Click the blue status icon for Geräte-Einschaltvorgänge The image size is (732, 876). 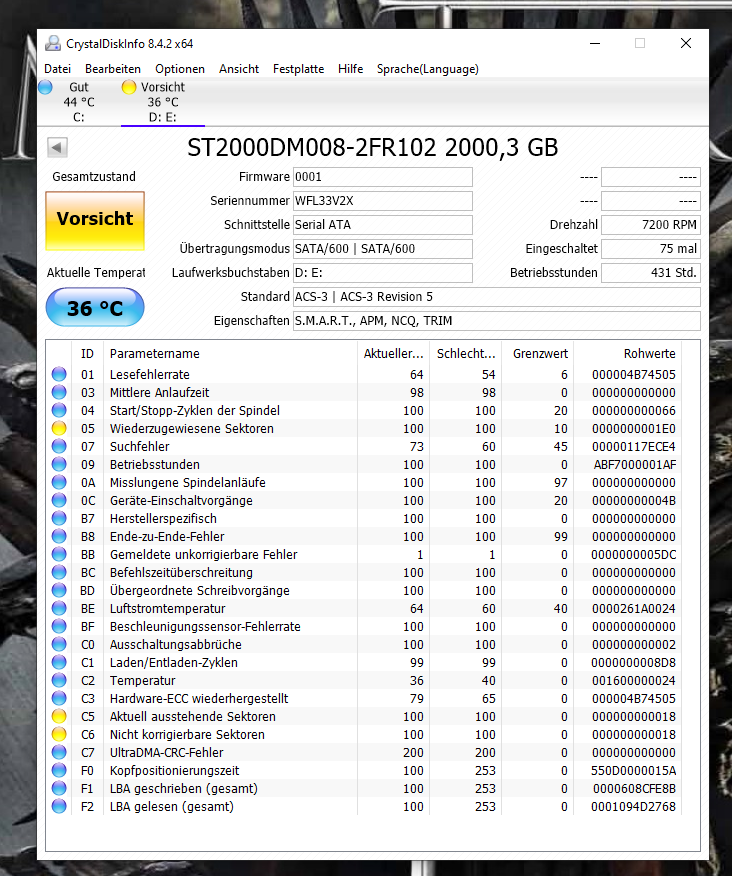click(x=59, y=501)
